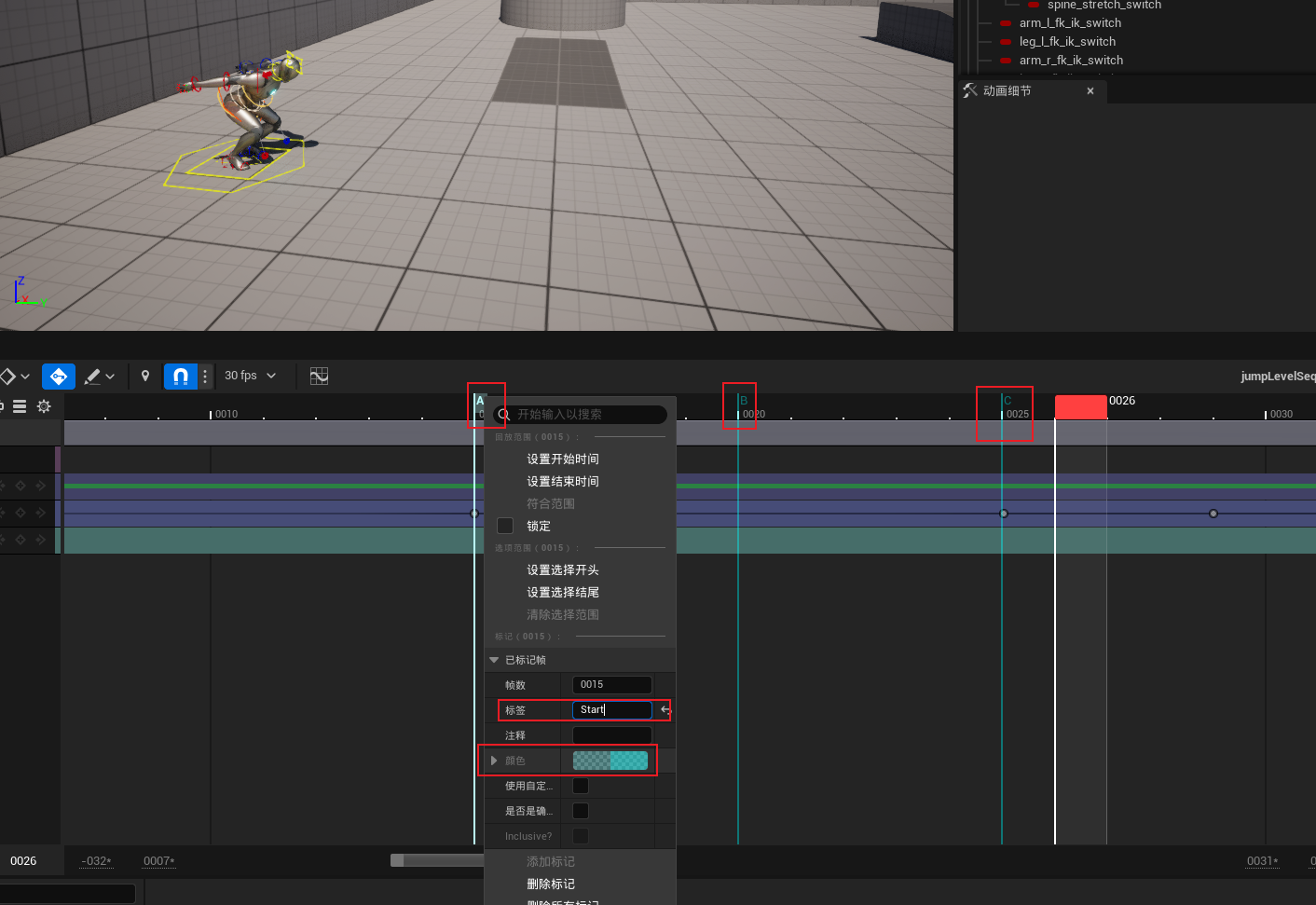The image size is (1316, 905).
Task: Toggle the 使用自定... checkbox
Action: pos(581,786)
